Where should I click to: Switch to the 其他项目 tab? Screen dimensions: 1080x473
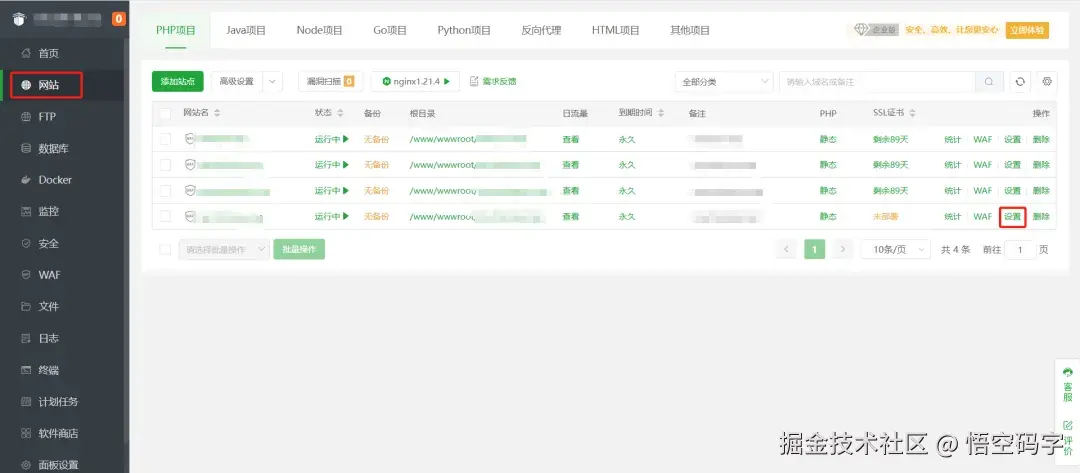[690, 30]
